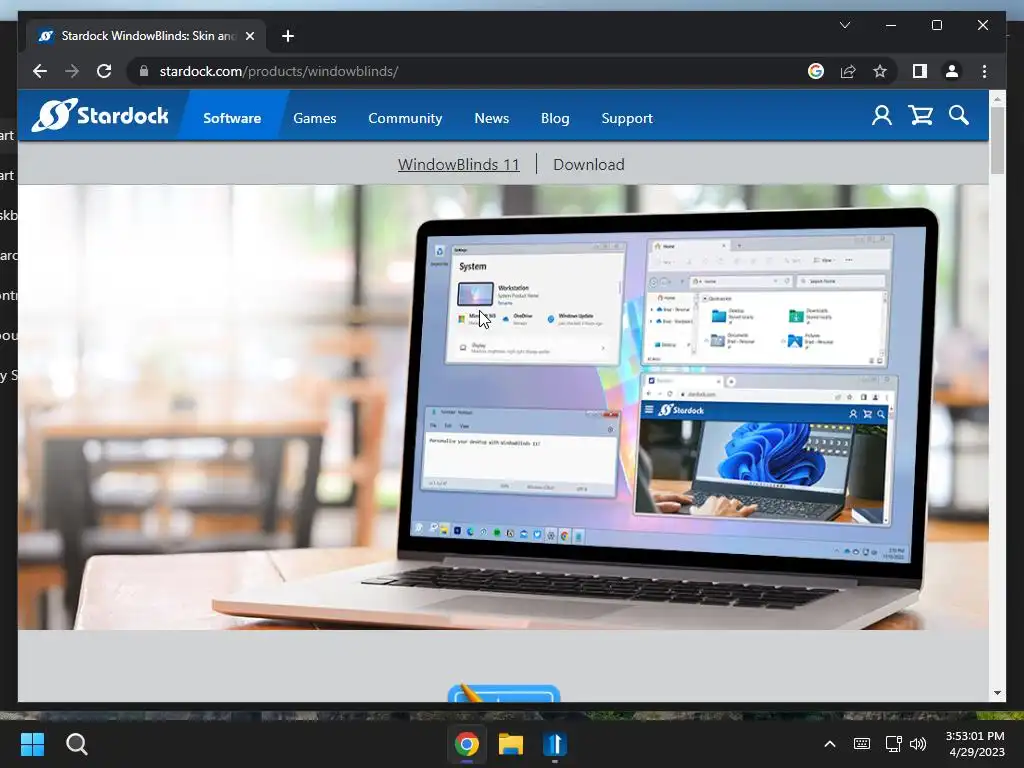Click the volume speaker tray icon
This screenshot has width=1024, height=768.
tap(918, 744)
